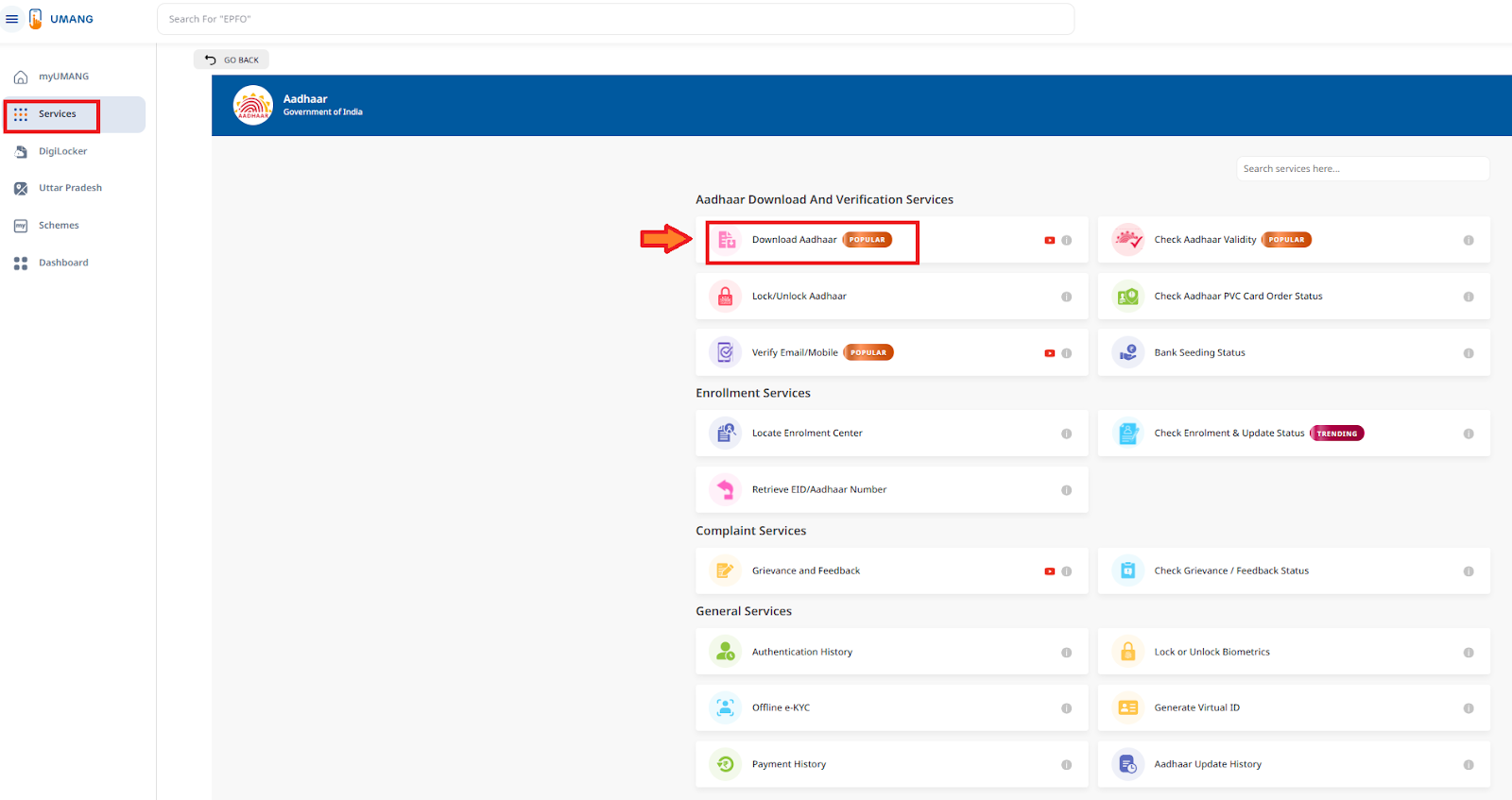Click info icon for Bank Seeding Status

tap(1468, 353)
